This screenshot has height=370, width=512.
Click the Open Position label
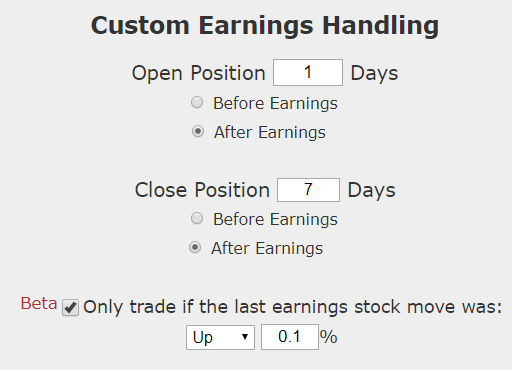(x=199, y=73)
